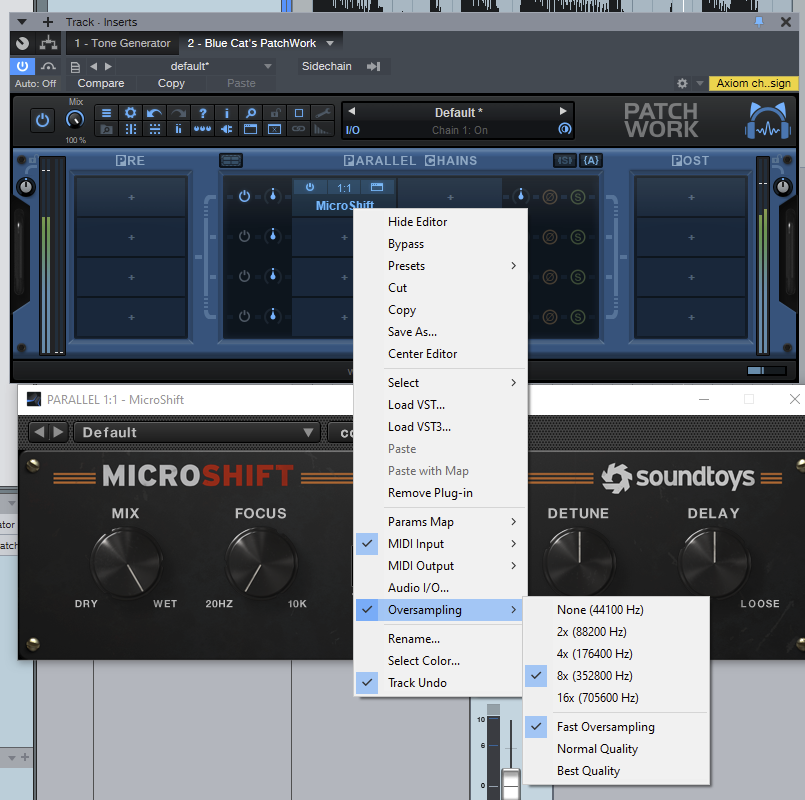Viewport: 805px width, 800px height.
Task: Switch to 1 - Tone Generator tab
Action: coord(122,43)
